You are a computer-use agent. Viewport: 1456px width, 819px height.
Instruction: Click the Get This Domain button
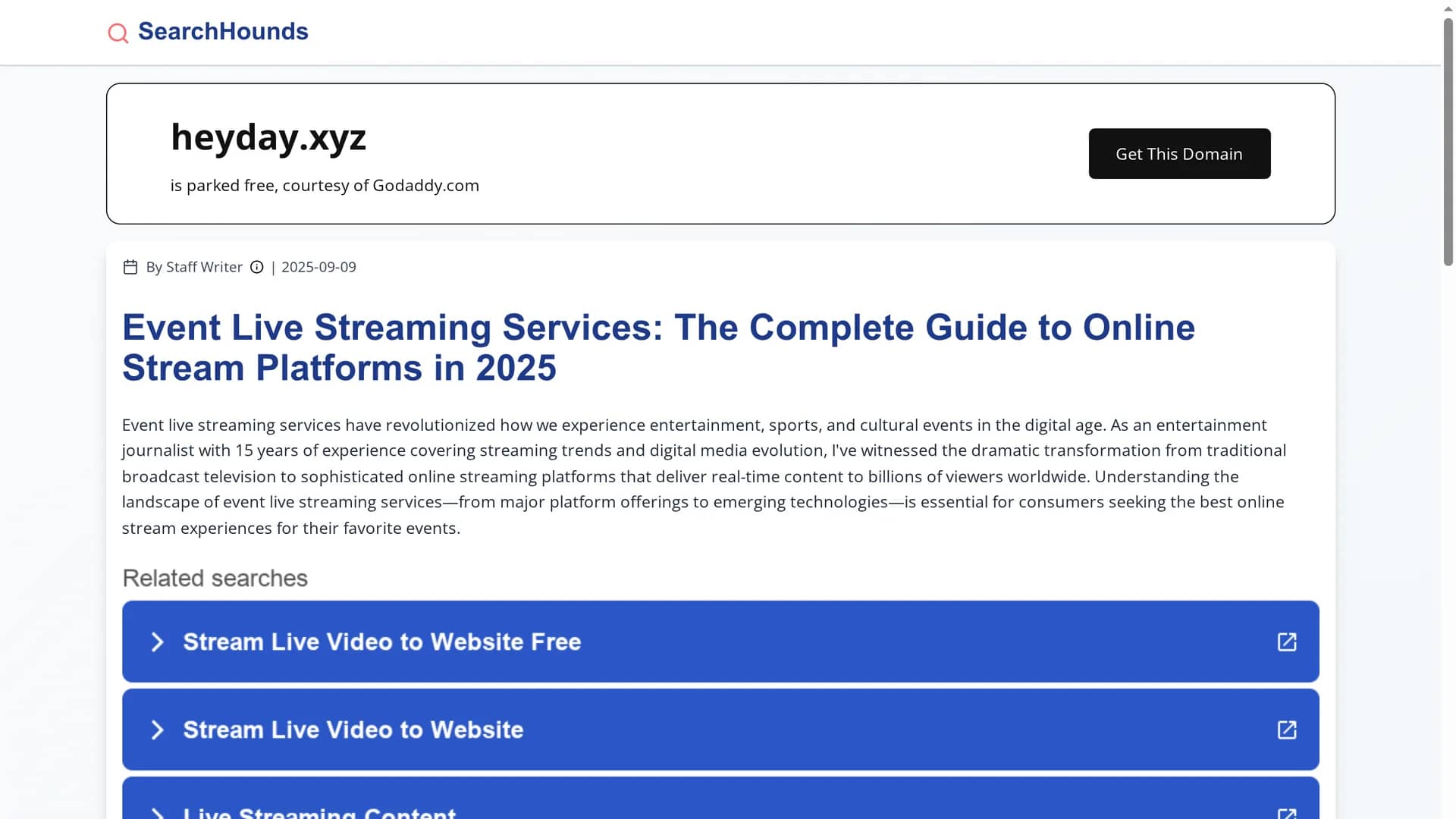point(1179,153)
